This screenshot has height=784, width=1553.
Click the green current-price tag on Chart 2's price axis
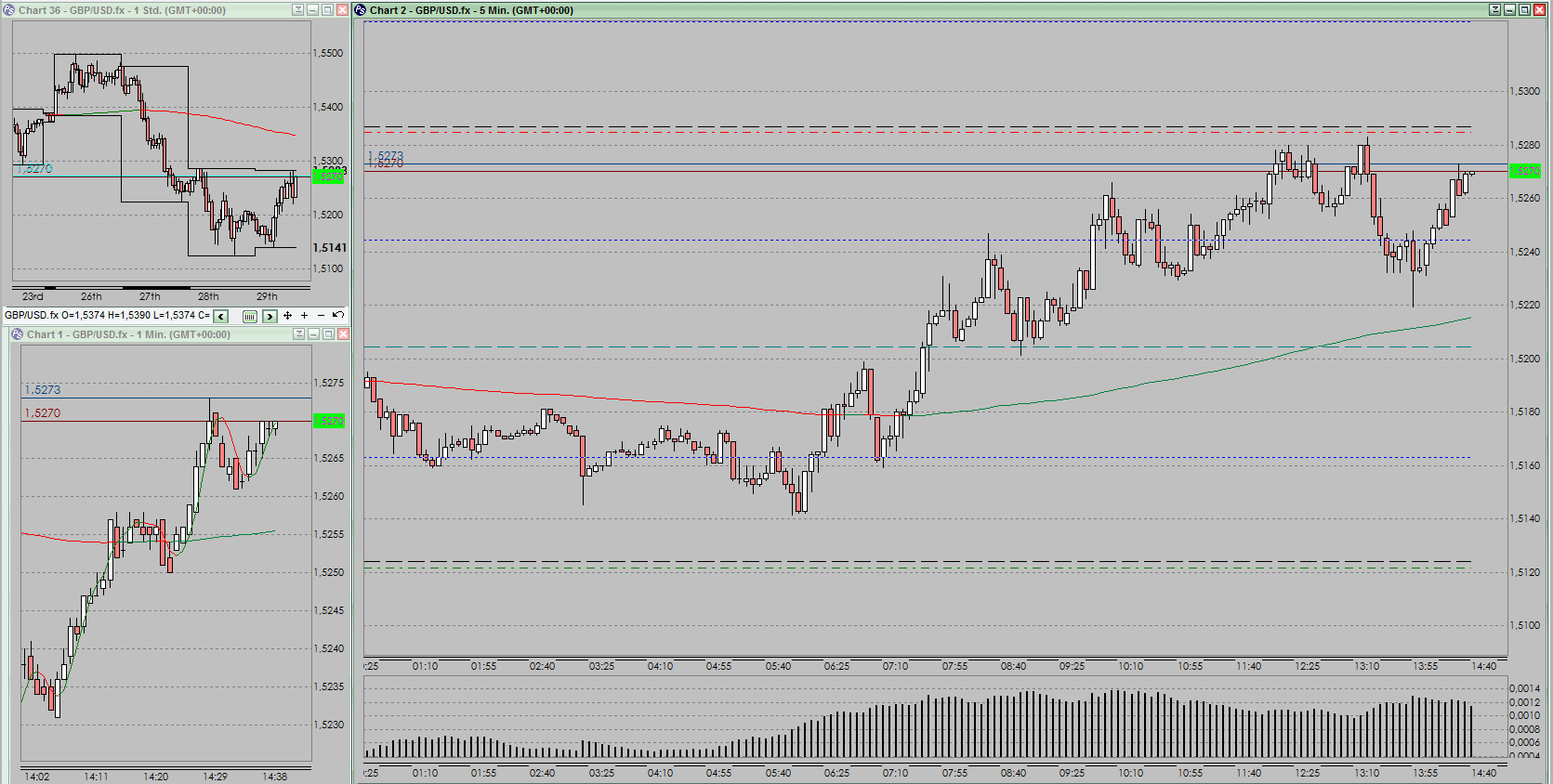tap(1525, 171)
